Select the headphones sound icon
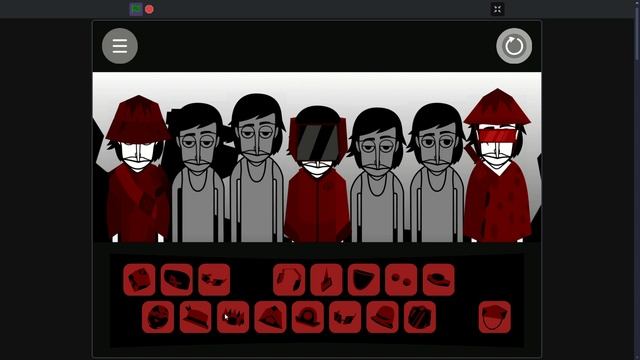 pyautogui.click(x=289, y=280)
